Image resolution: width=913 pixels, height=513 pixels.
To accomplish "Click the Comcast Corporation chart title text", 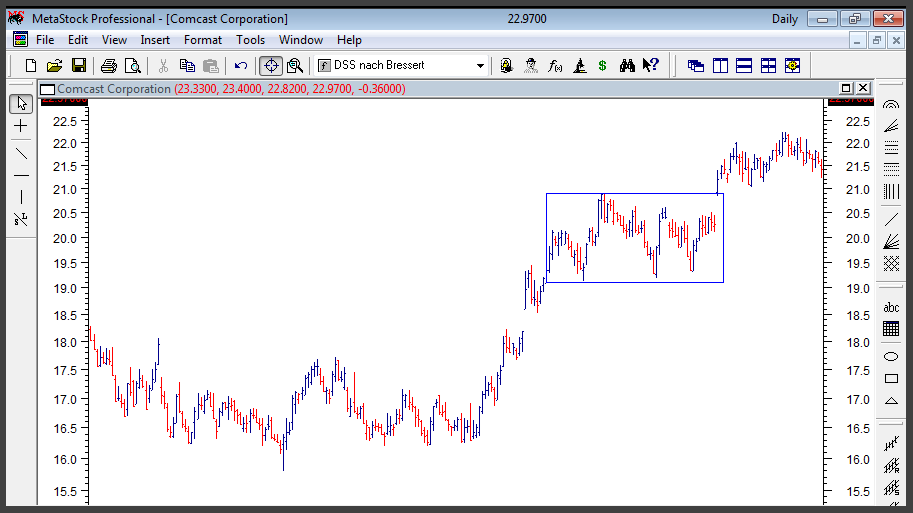I will 114,89.
